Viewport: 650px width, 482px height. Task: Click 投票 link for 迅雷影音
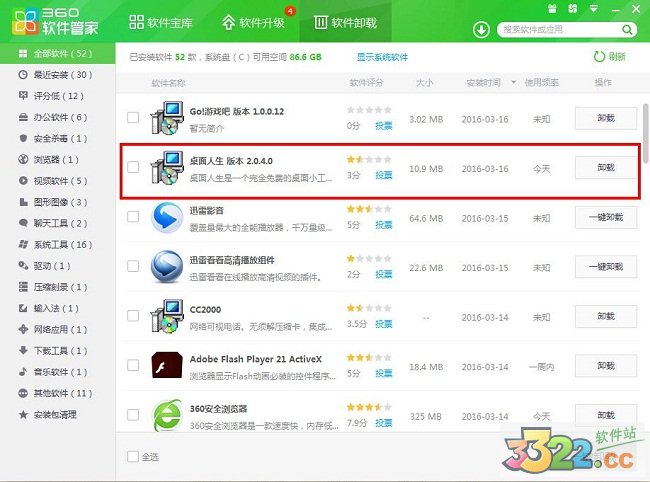point(383,225)
